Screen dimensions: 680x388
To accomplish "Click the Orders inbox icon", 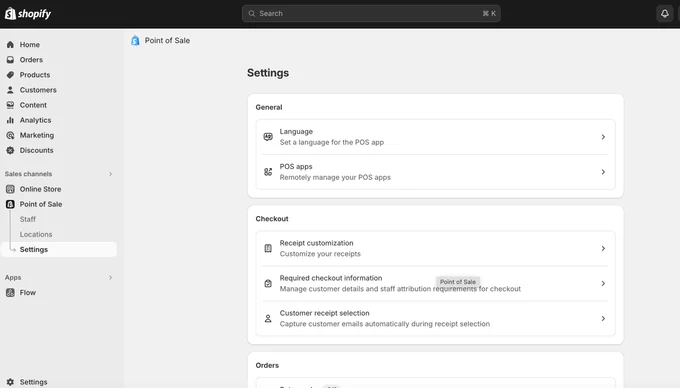I will click(x=10, y=60).
